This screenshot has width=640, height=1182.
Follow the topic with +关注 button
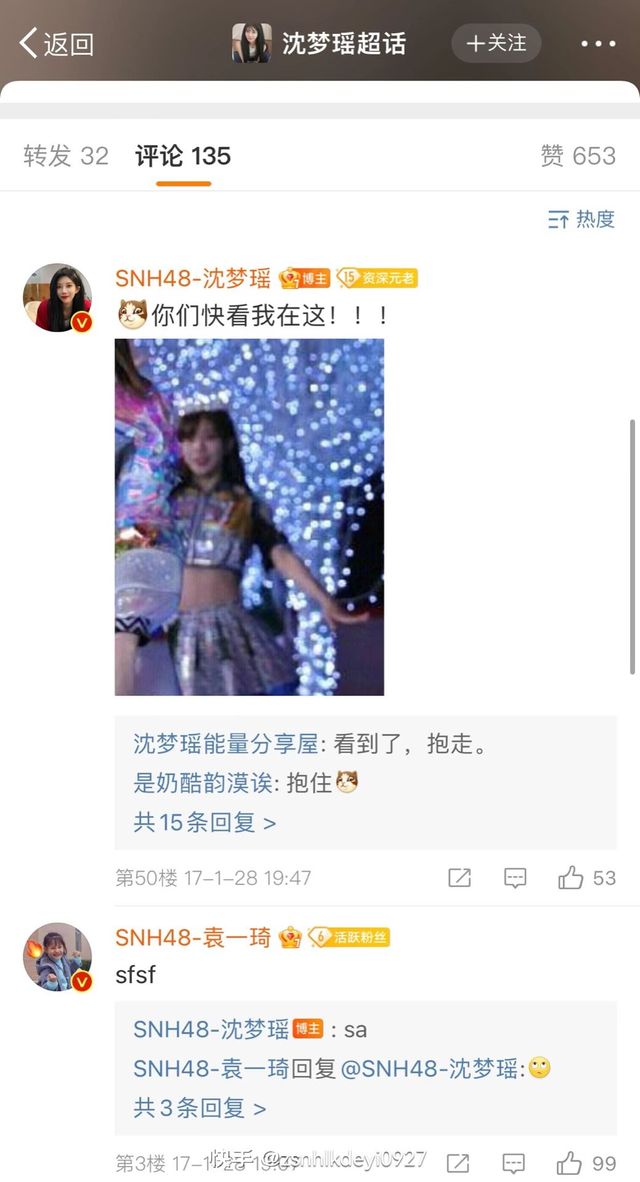496,43
